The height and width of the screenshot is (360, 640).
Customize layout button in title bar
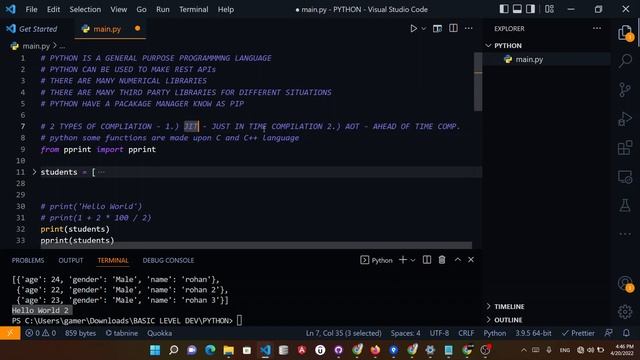(x=549, y=9)
